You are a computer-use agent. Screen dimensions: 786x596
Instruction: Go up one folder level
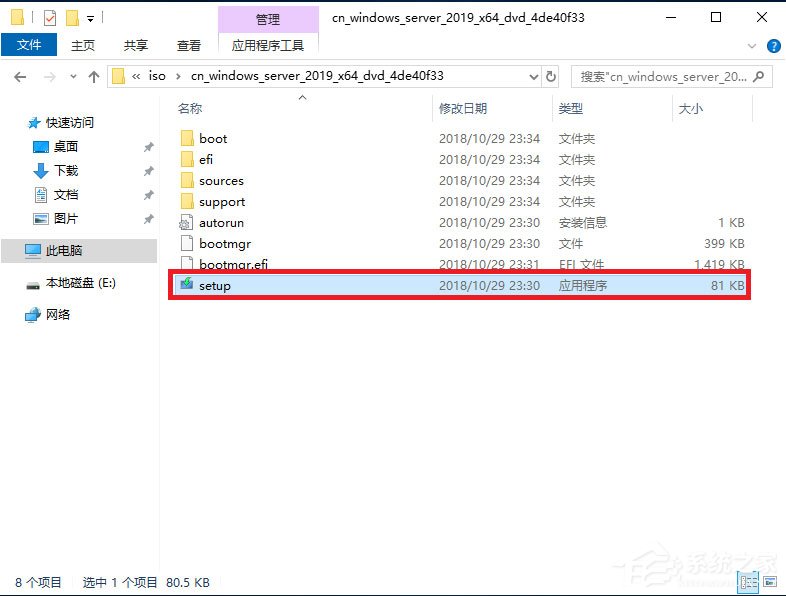94,77
